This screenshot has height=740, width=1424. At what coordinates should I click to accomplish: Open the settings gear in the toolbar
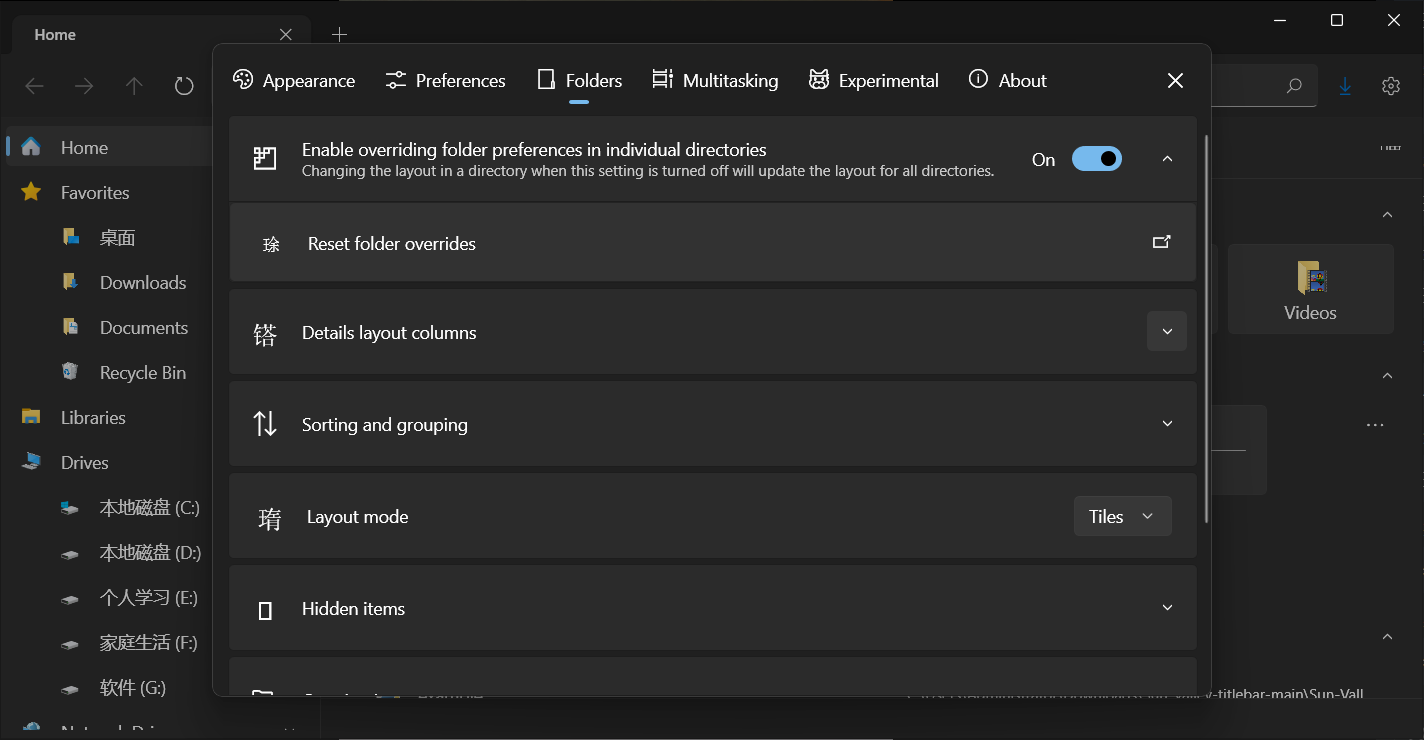1391,86
